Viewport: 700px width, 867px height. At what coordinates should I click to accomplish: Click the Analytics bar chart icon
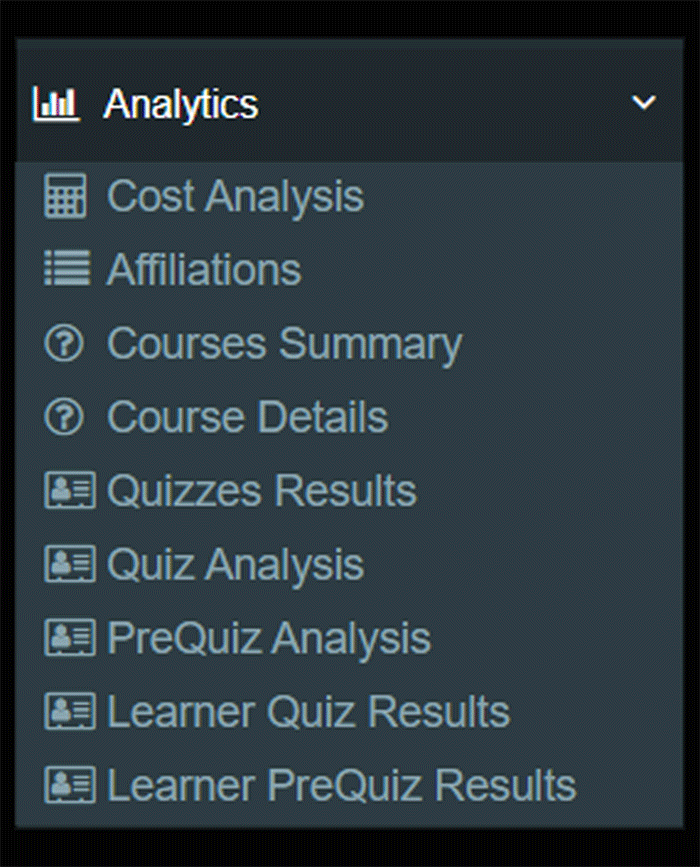tap(55, 104)
